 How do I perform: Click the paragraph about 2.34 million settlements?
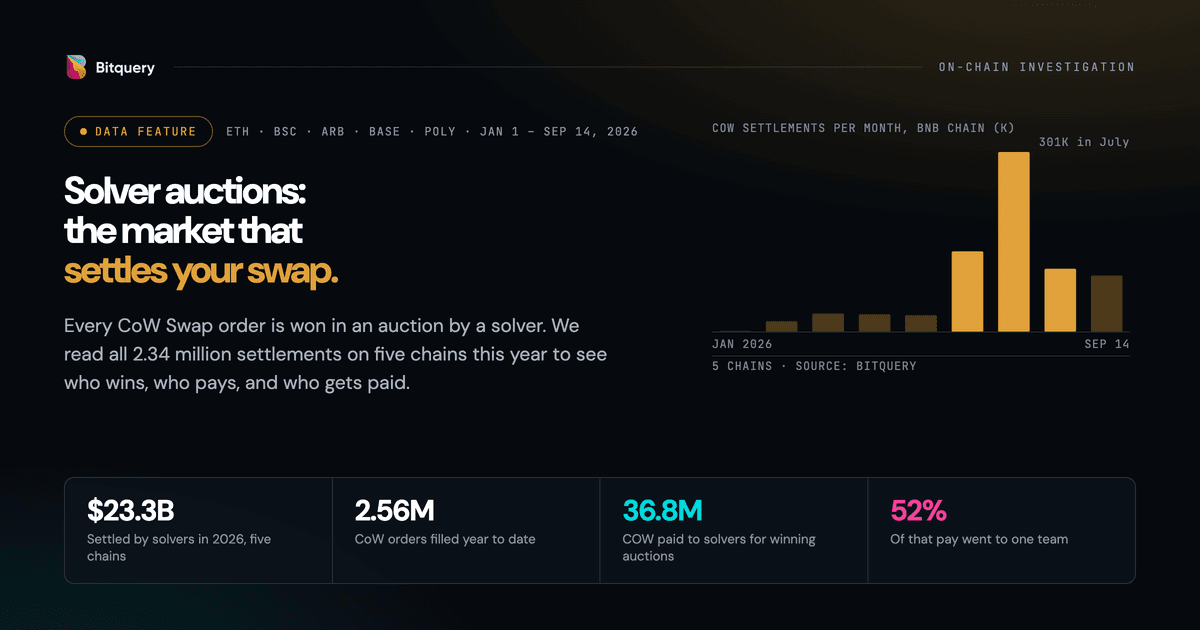(x=335, y=355)
